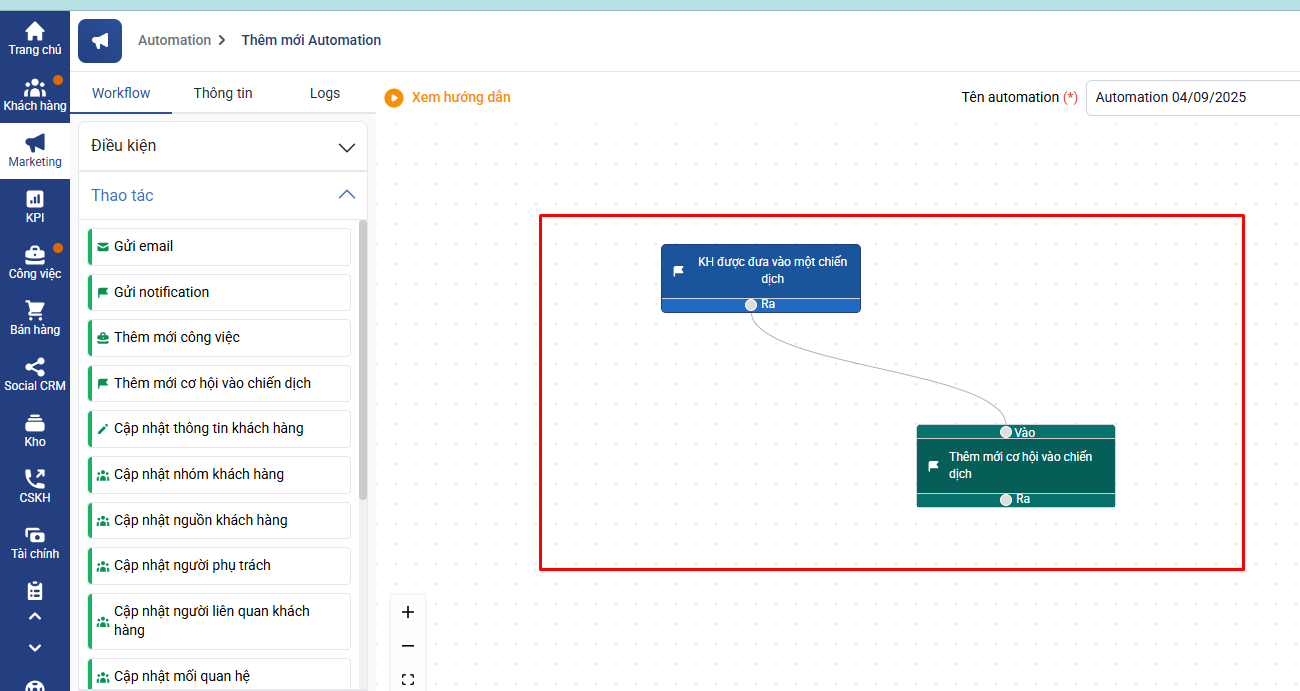Screen dimensions: 1300x691
Task: Open Social CRM share icon
Action: coord(35,374)
